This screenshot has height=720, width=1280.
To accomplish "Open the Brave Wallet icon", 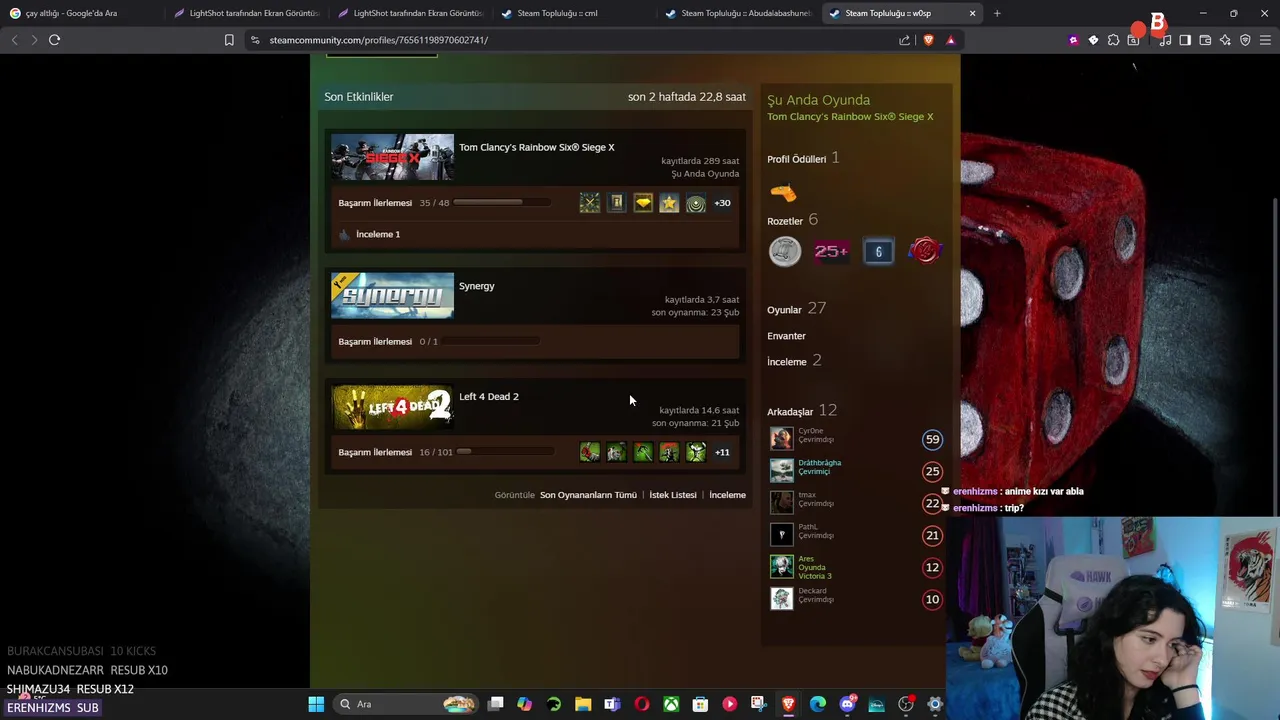I will coord(1205,40).
